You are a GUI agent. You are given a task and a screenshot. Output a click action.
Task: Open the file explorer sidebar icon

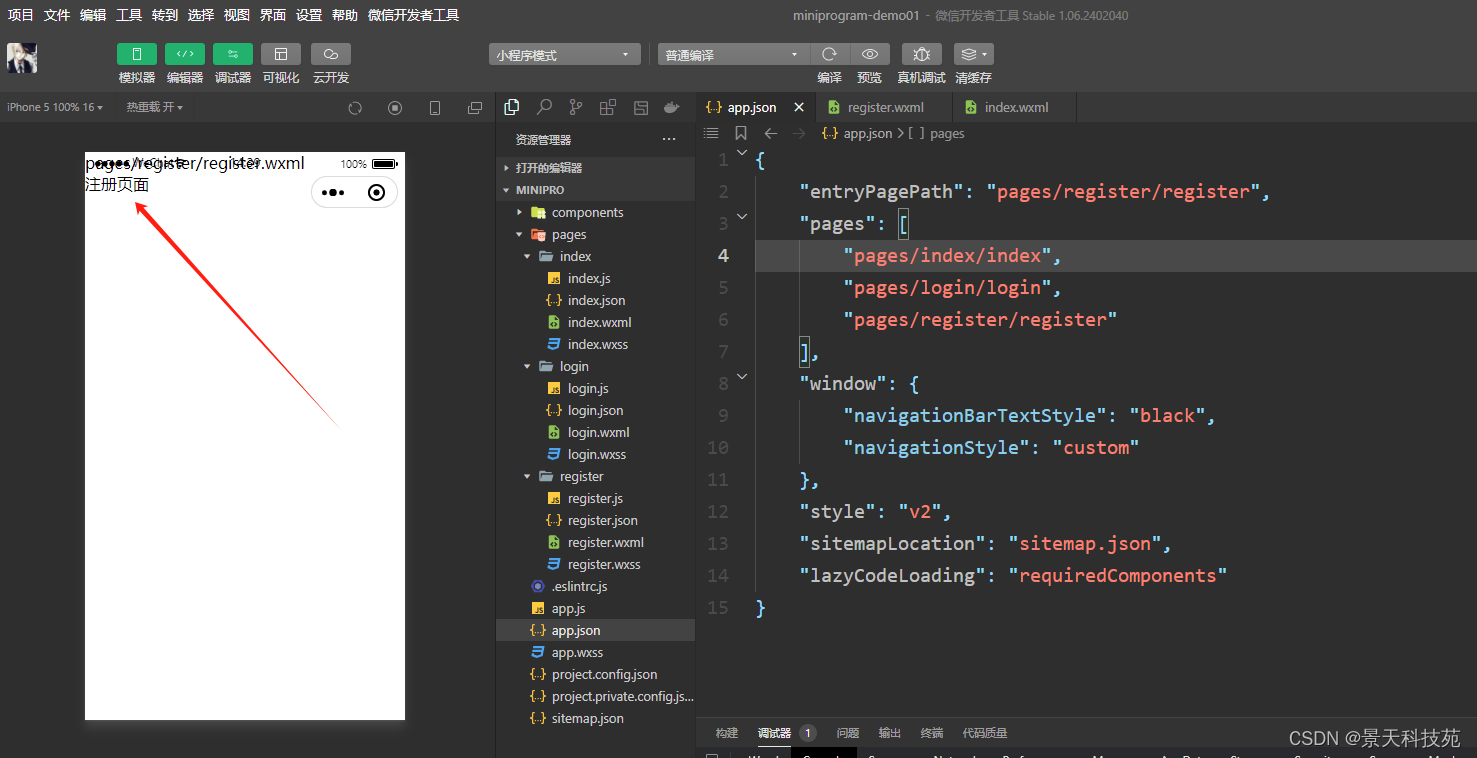[512, 107]
